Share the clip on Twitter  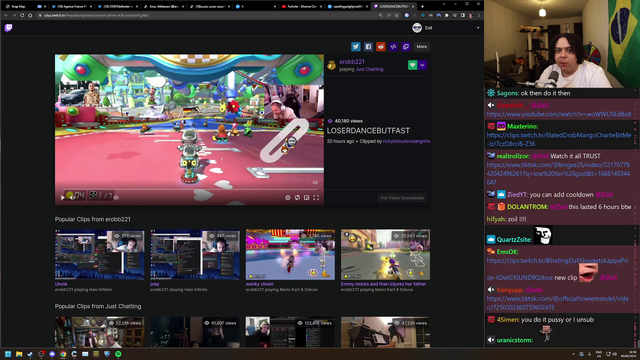[356, 47]
